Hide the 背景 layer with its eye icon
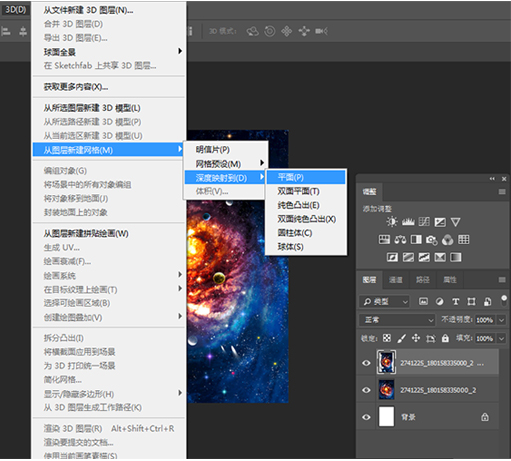Viewport: 511px width, 461px height. 366,417
